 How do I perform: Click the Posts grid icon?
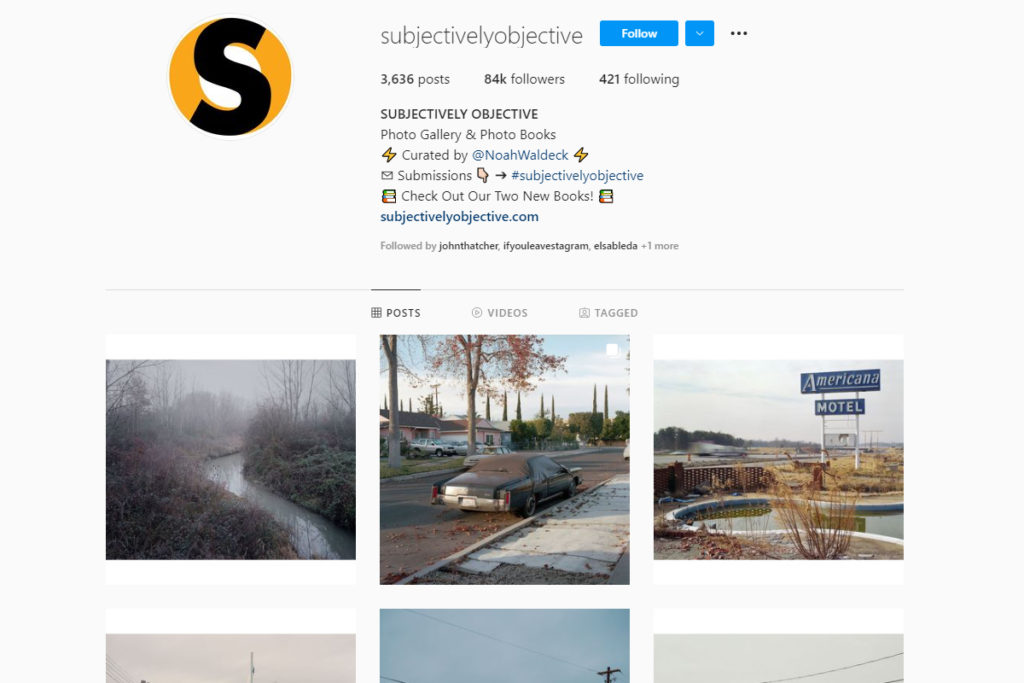point(376,313)
